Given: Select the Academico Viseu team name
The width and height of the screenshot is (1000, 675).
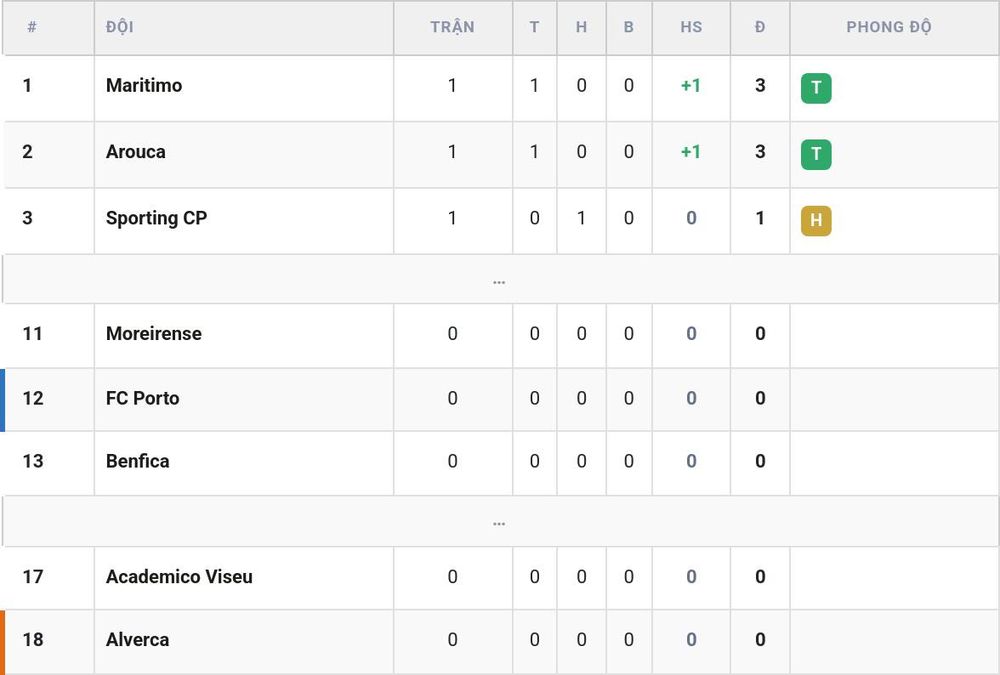Looking at the screenshot, I should point(179,577).
